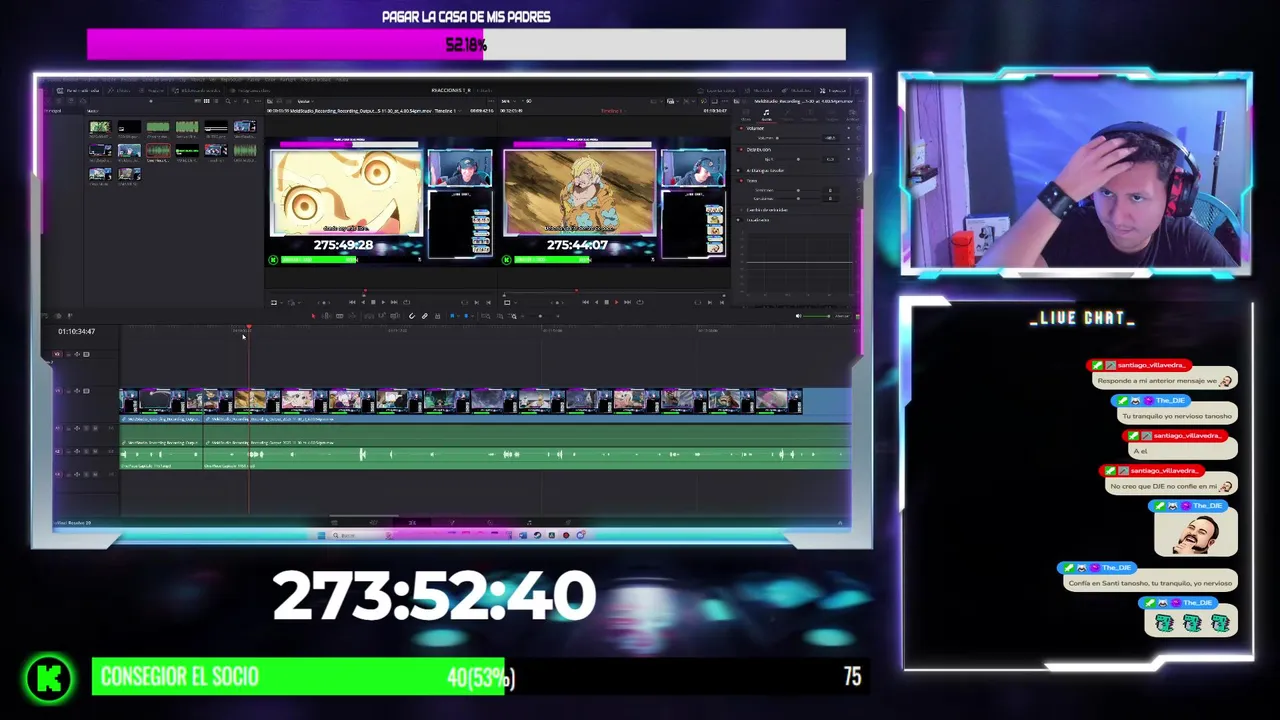This screenshot has height=720, width=1280.
Task: Toggle timeline snapping magnet icon
Action: (x=411, y=316)
